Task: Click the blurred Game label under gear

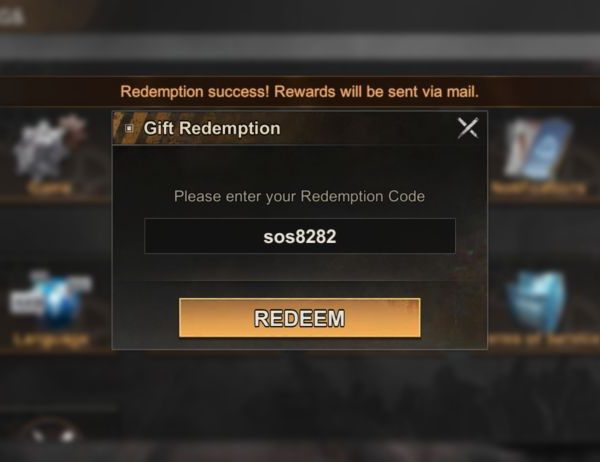Action: (x=49, y=188)
